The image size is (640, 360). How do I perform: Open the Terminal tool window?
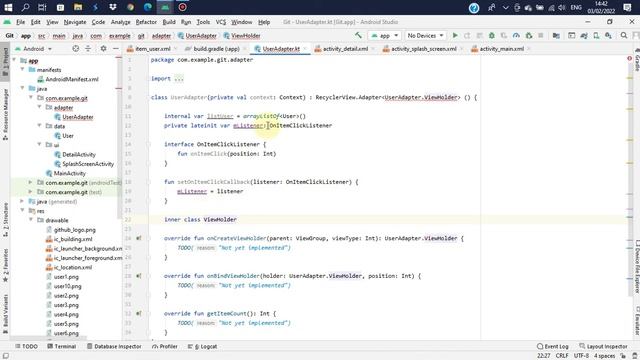[x=61, y=346]
